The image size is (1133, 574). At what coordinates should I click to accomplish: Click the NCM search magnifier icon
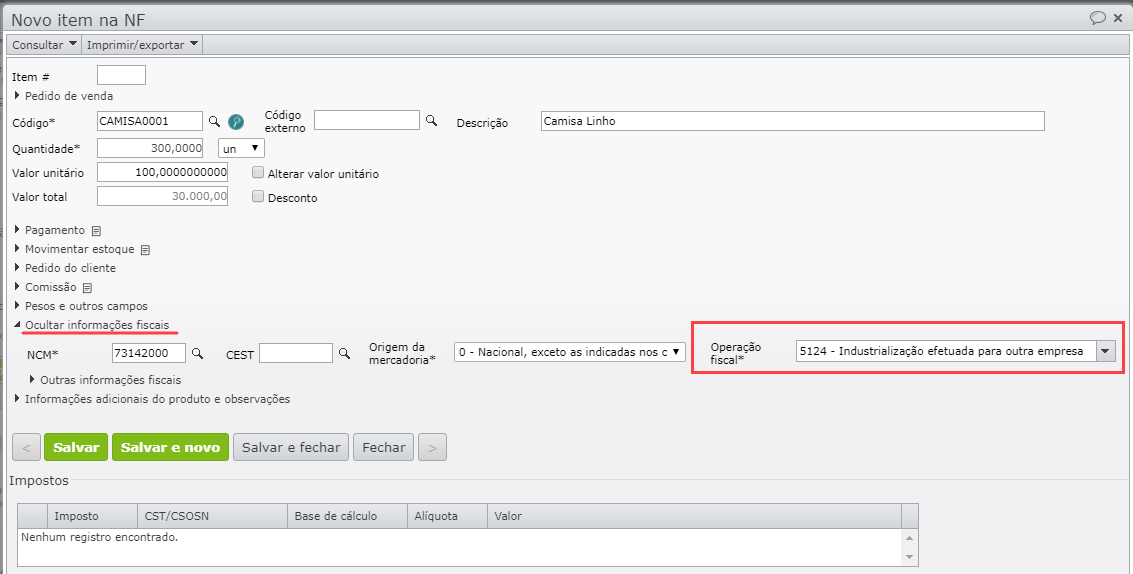click(x=197, y=354)
